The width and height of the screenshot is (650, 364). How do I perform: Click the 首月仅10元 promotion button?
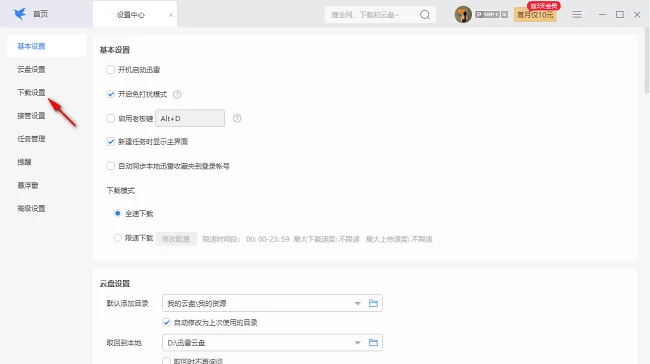point(535,15)
